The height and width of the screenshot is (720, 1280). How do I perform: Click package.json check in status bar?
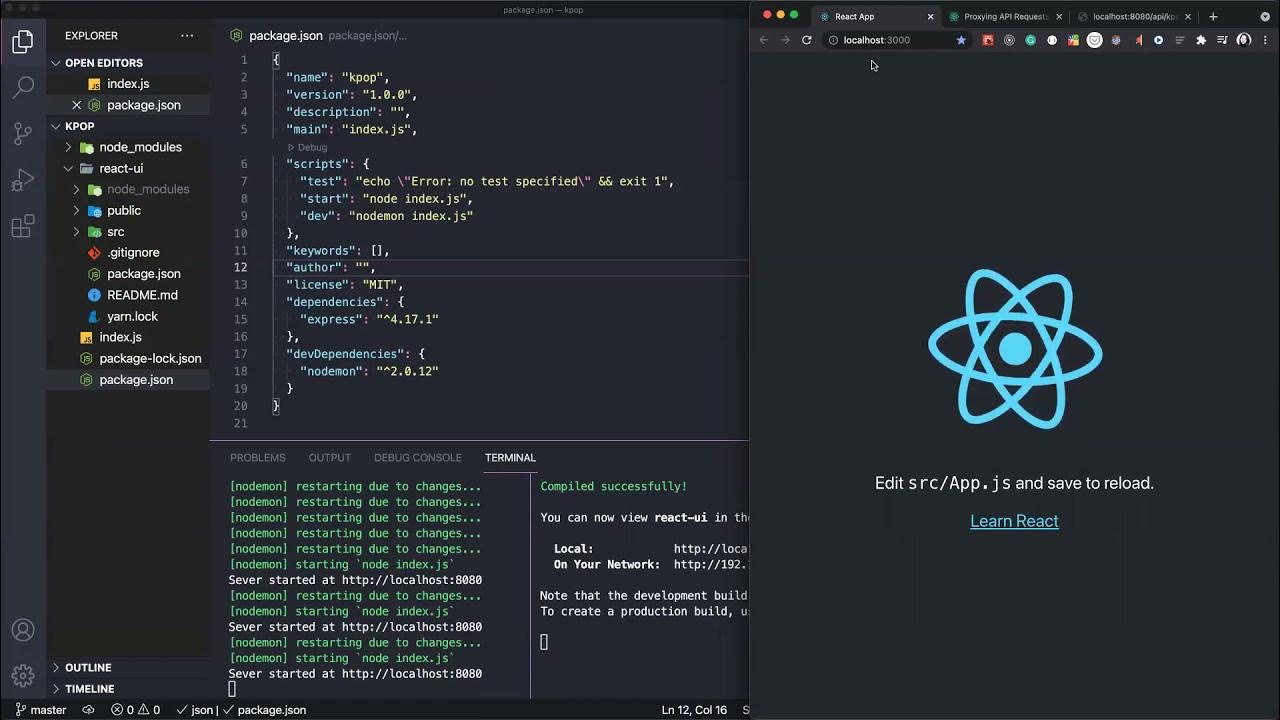pos(264,710)
